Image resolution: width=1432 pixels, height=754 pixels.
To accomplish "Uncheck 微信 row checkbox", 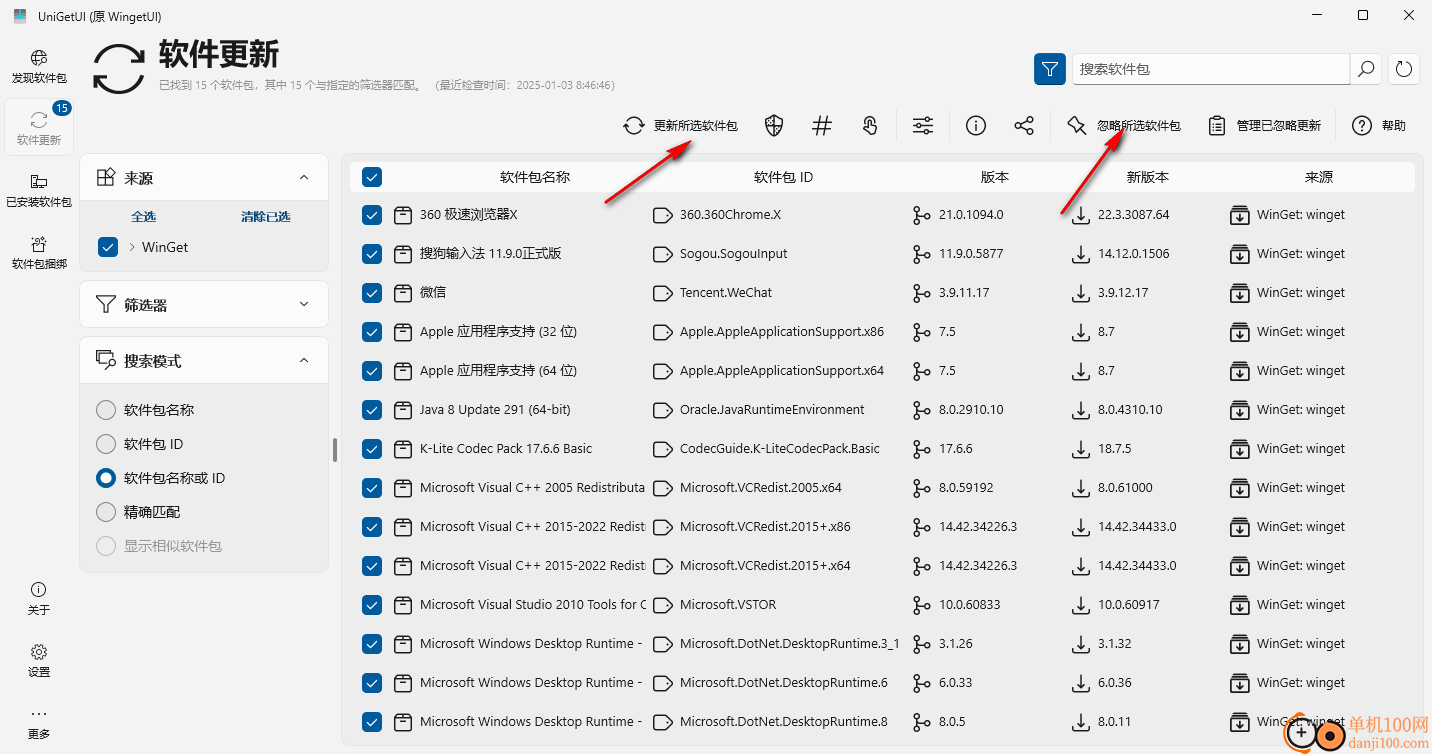I will pos(372,292).
